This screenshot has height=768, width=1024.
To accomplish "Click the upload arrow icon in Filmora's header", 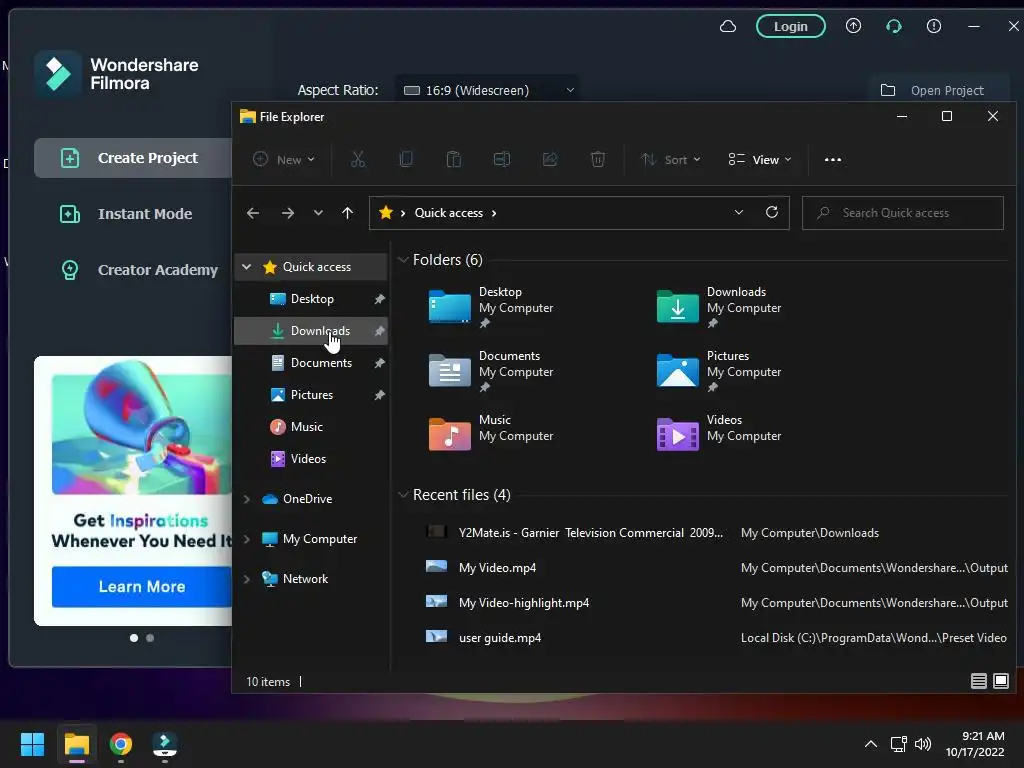I will (x=854, y=26).
